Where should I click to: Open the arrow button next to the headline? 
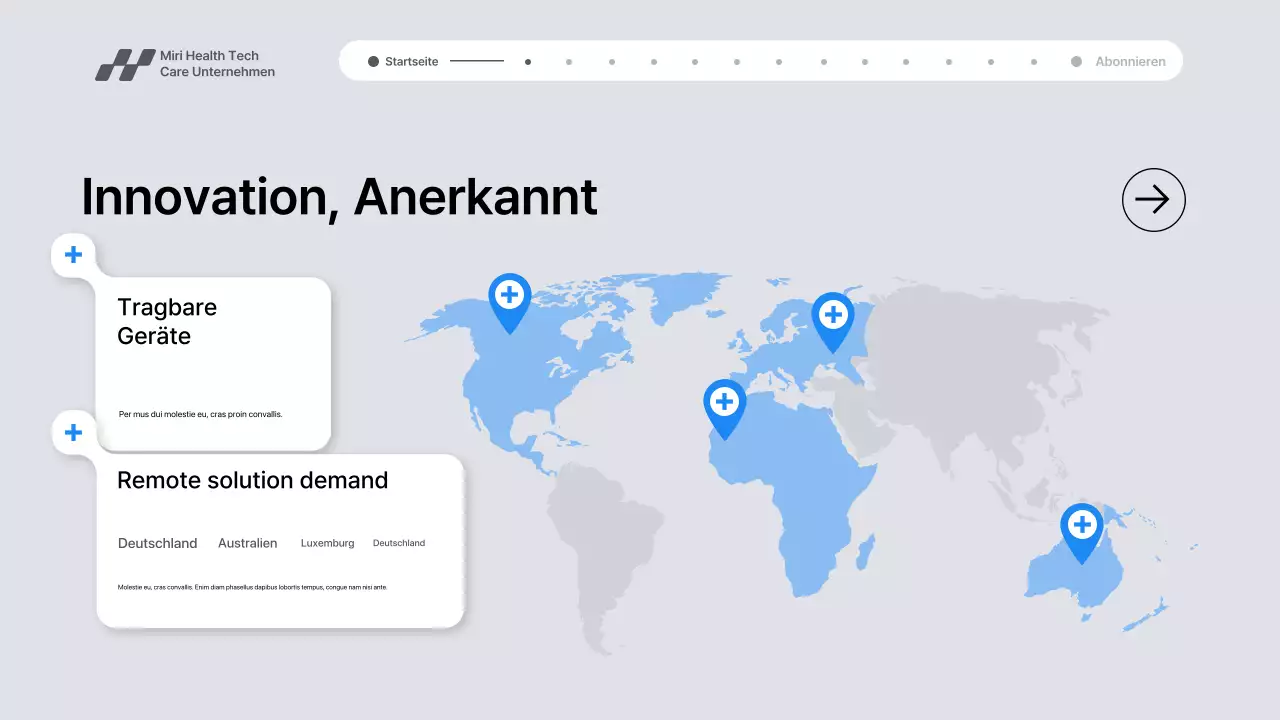pyautogui.click(x=1154, y=199)
